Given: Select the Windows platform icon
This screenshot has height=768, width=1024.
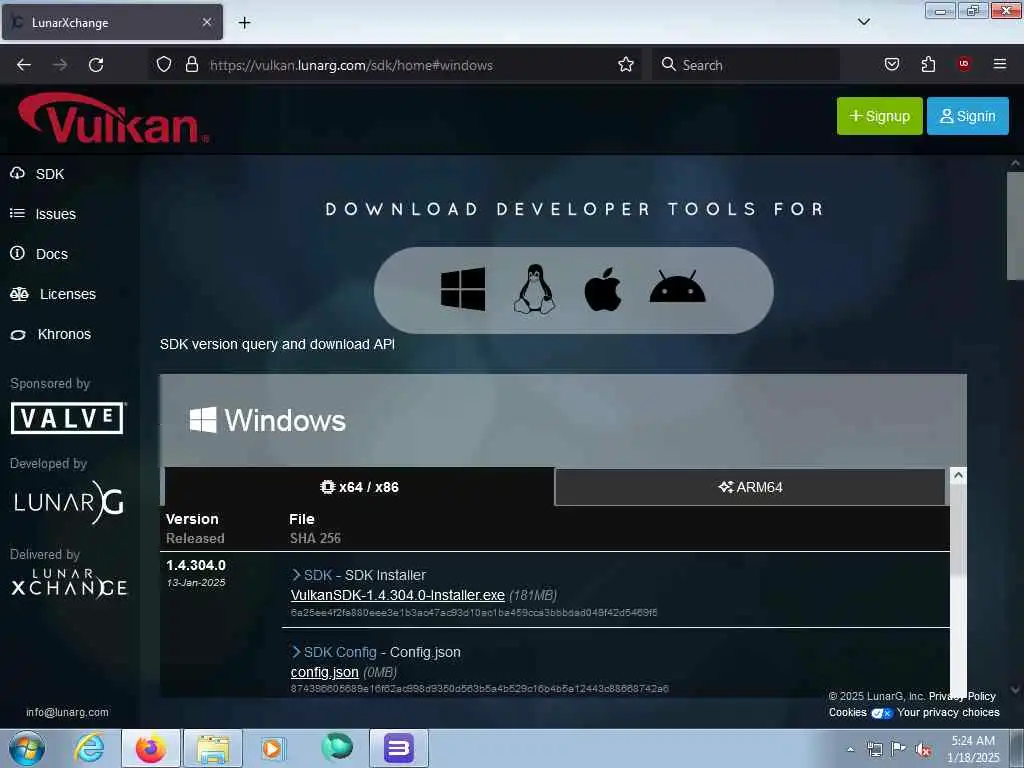Looking at the screenshot, I should 462,289.
